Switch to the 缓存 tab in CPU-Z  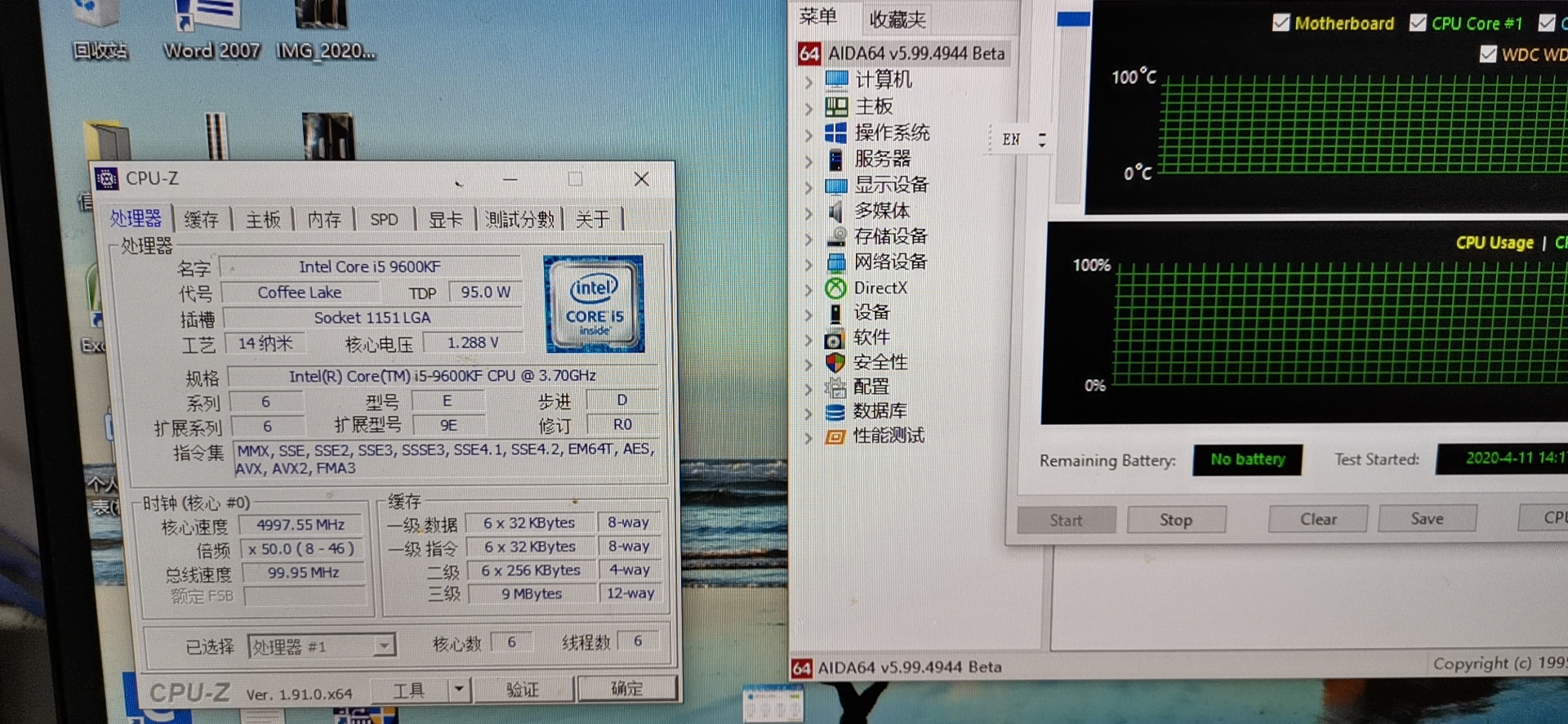coord(201,219)
